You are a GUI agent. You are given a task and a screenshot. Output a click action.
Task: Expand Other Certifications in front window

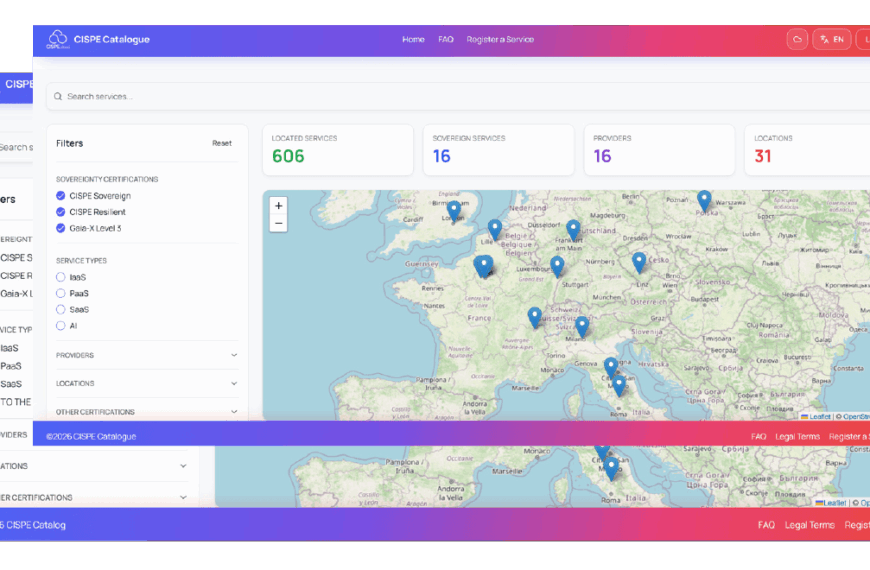tap(147, 412)
